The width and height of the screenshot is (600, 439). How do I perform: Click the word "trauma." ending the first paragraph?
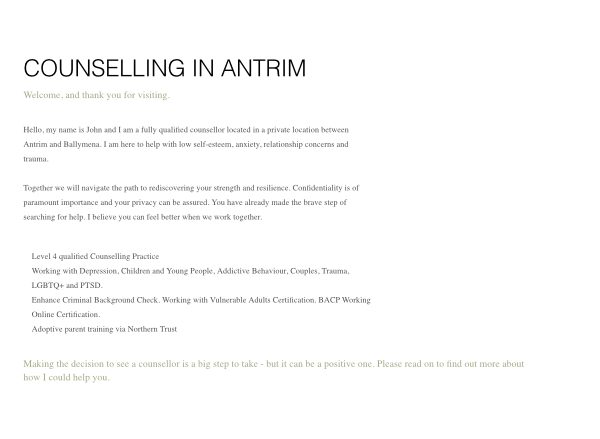(x=36, y=159)
